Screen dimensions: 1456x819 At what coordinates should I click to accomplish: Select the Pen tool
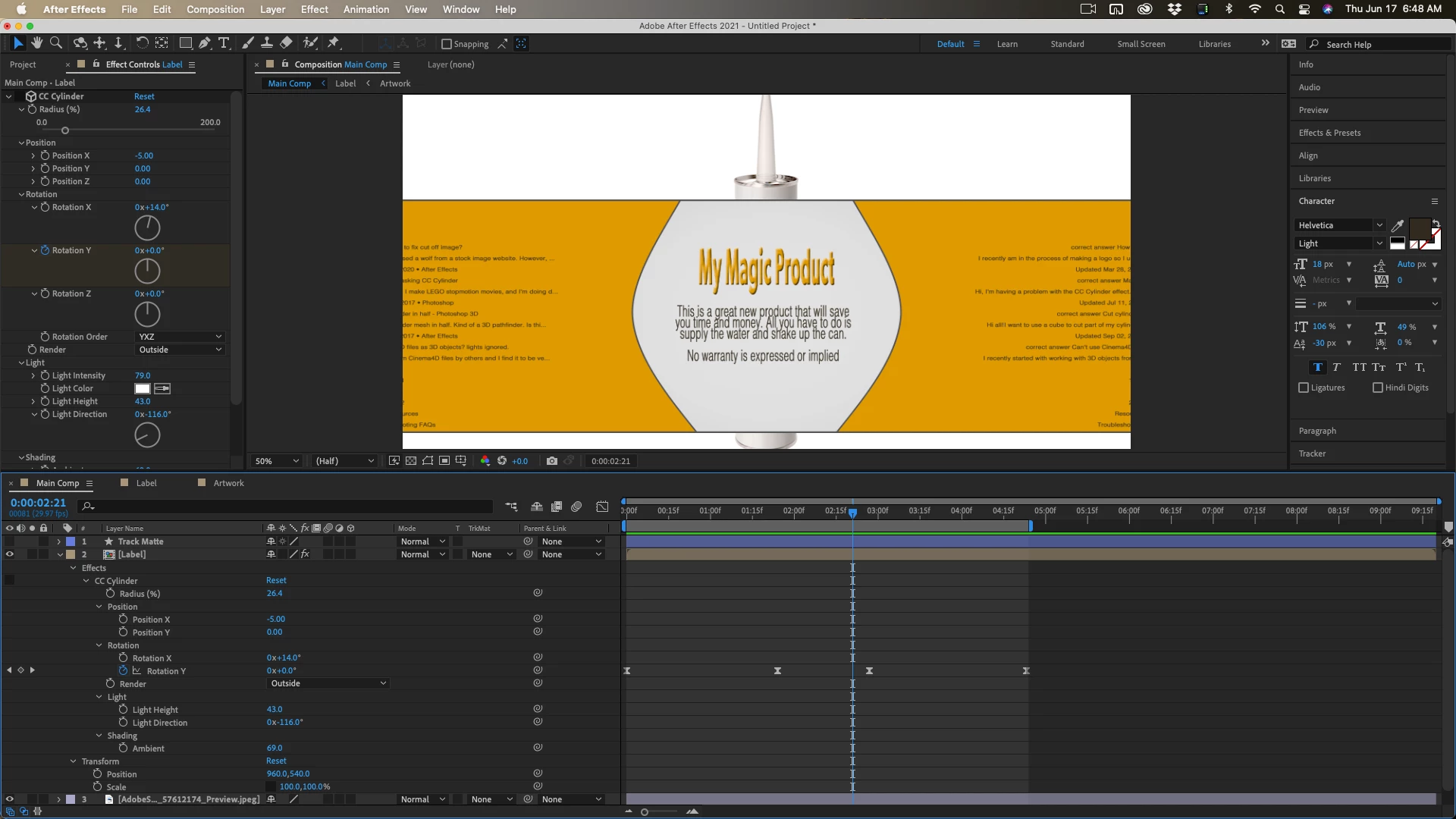coord(205,43)
